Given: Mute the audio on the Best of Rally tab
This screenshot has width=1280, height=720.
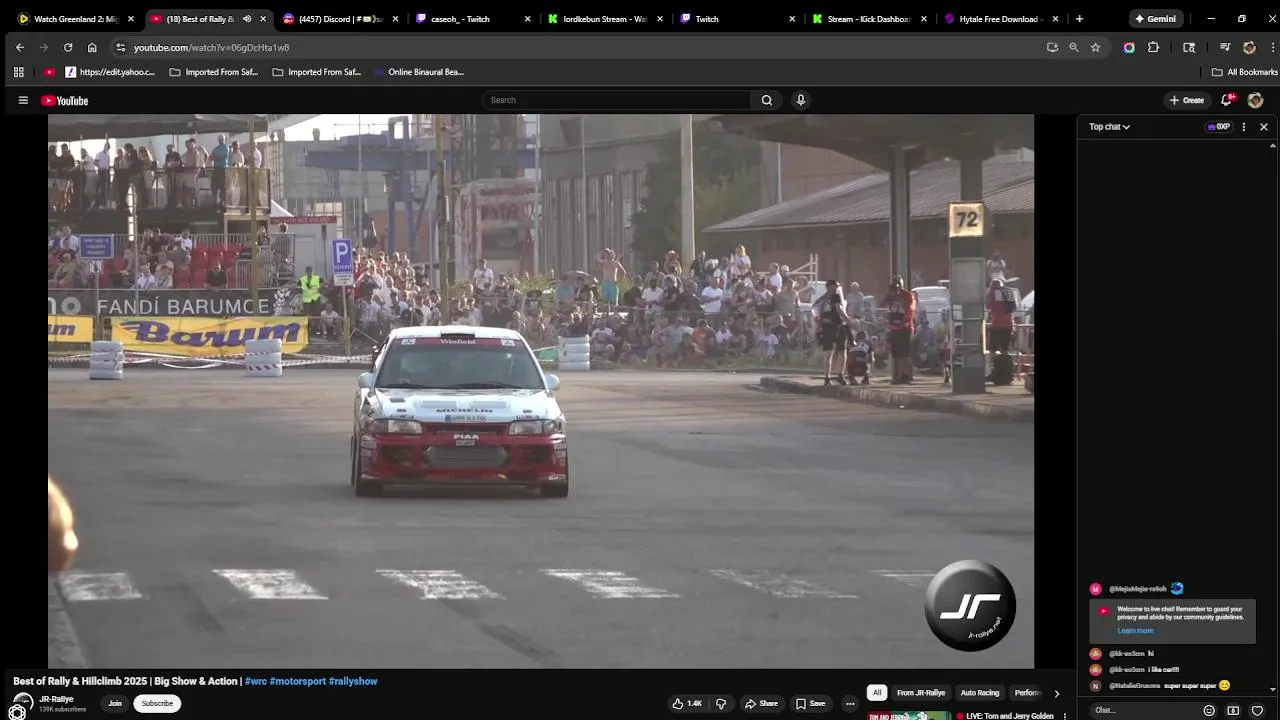Looking at the screenshot, I should [247, 19].
